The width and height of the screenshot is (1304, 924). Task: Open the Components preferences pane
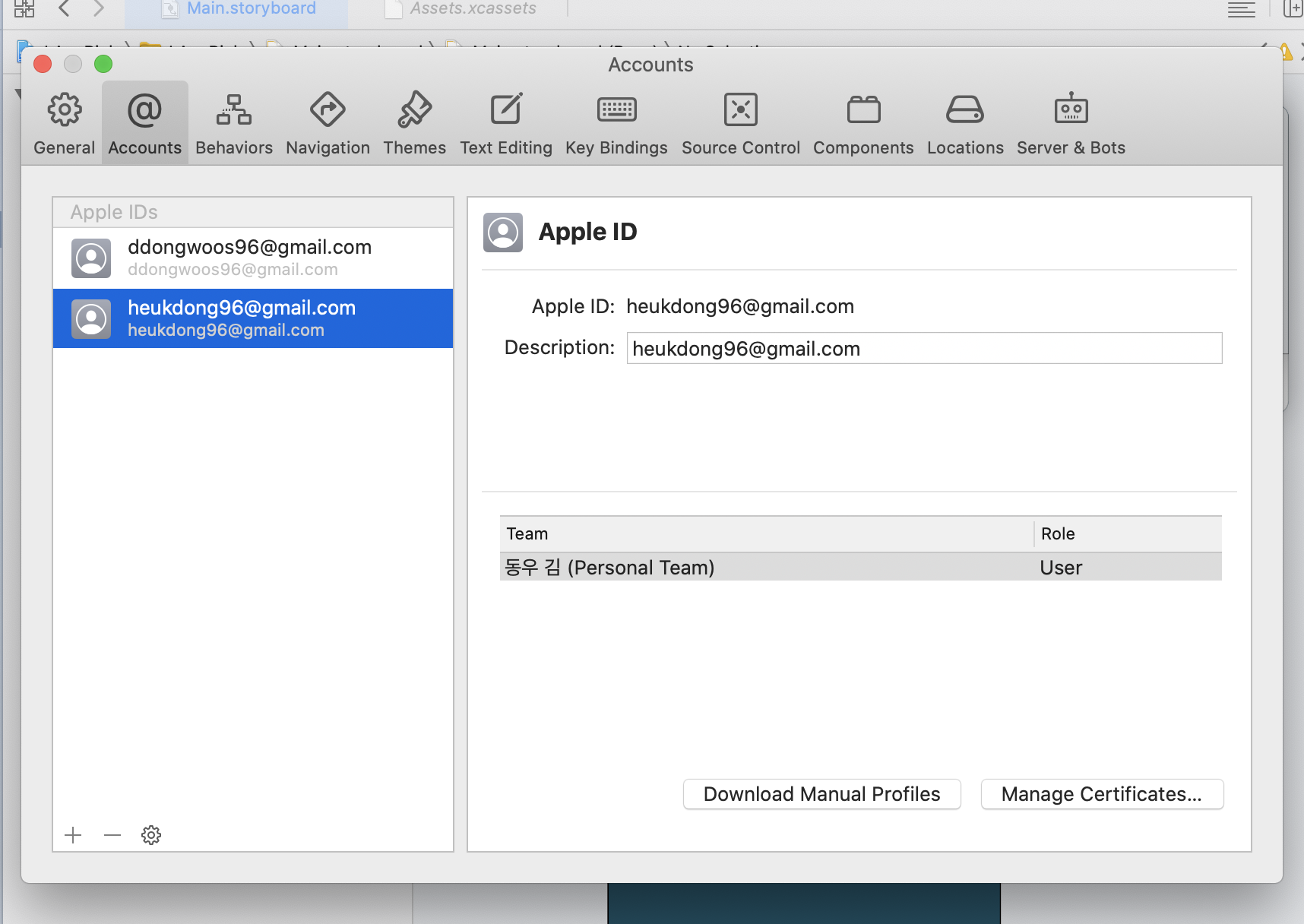click(863, 123)
